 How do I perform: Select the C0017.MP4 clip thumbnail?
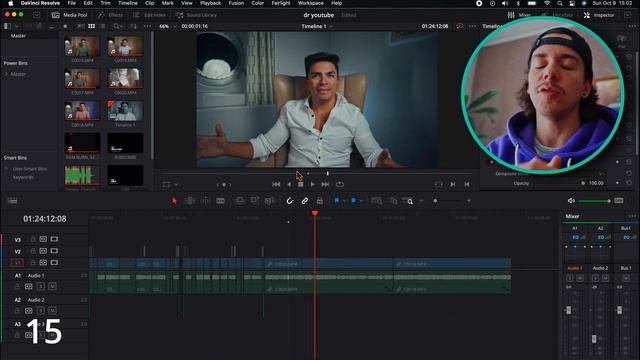(x=82, y=79)
